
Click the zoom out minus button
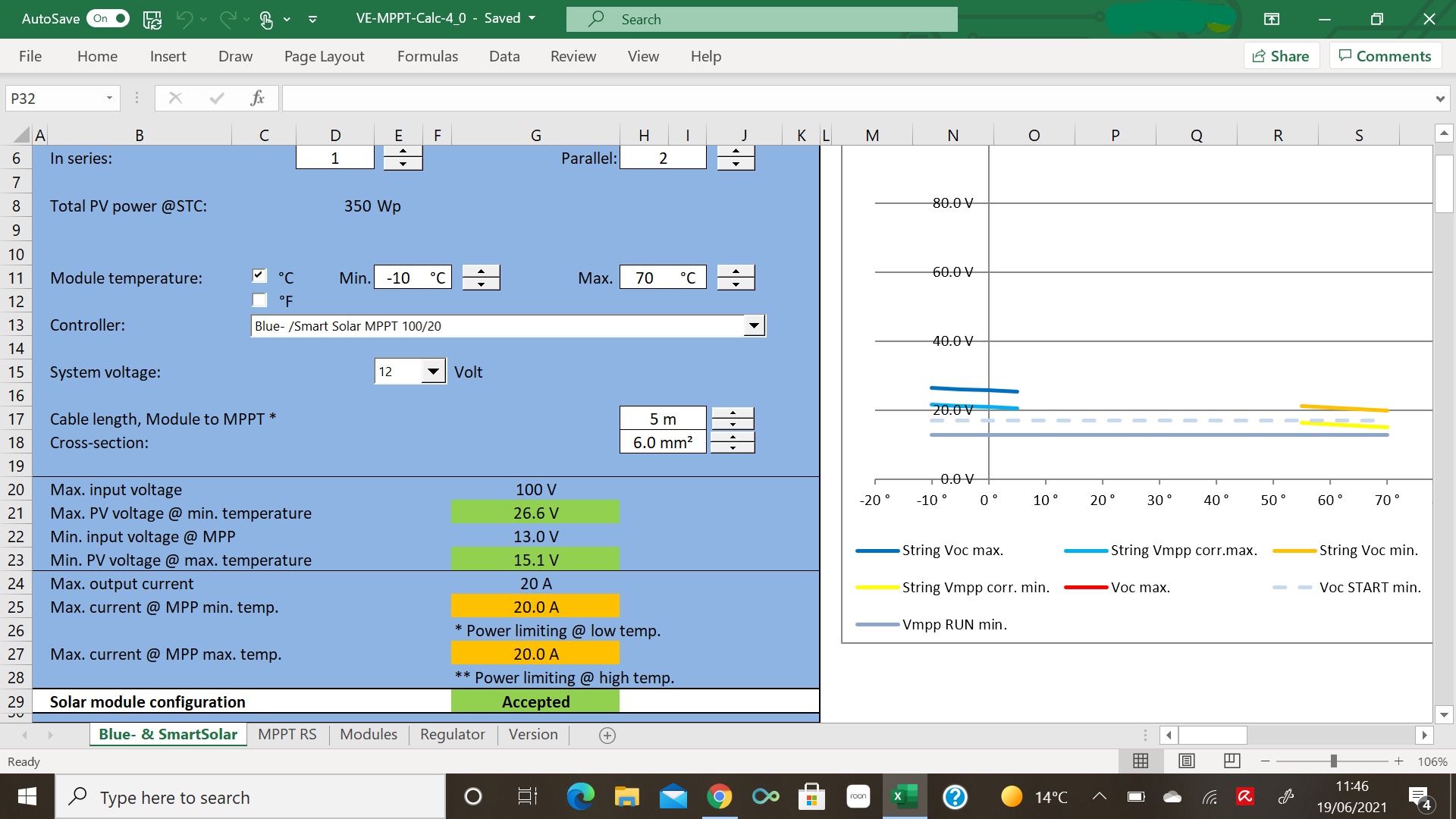click(1265, 761)
